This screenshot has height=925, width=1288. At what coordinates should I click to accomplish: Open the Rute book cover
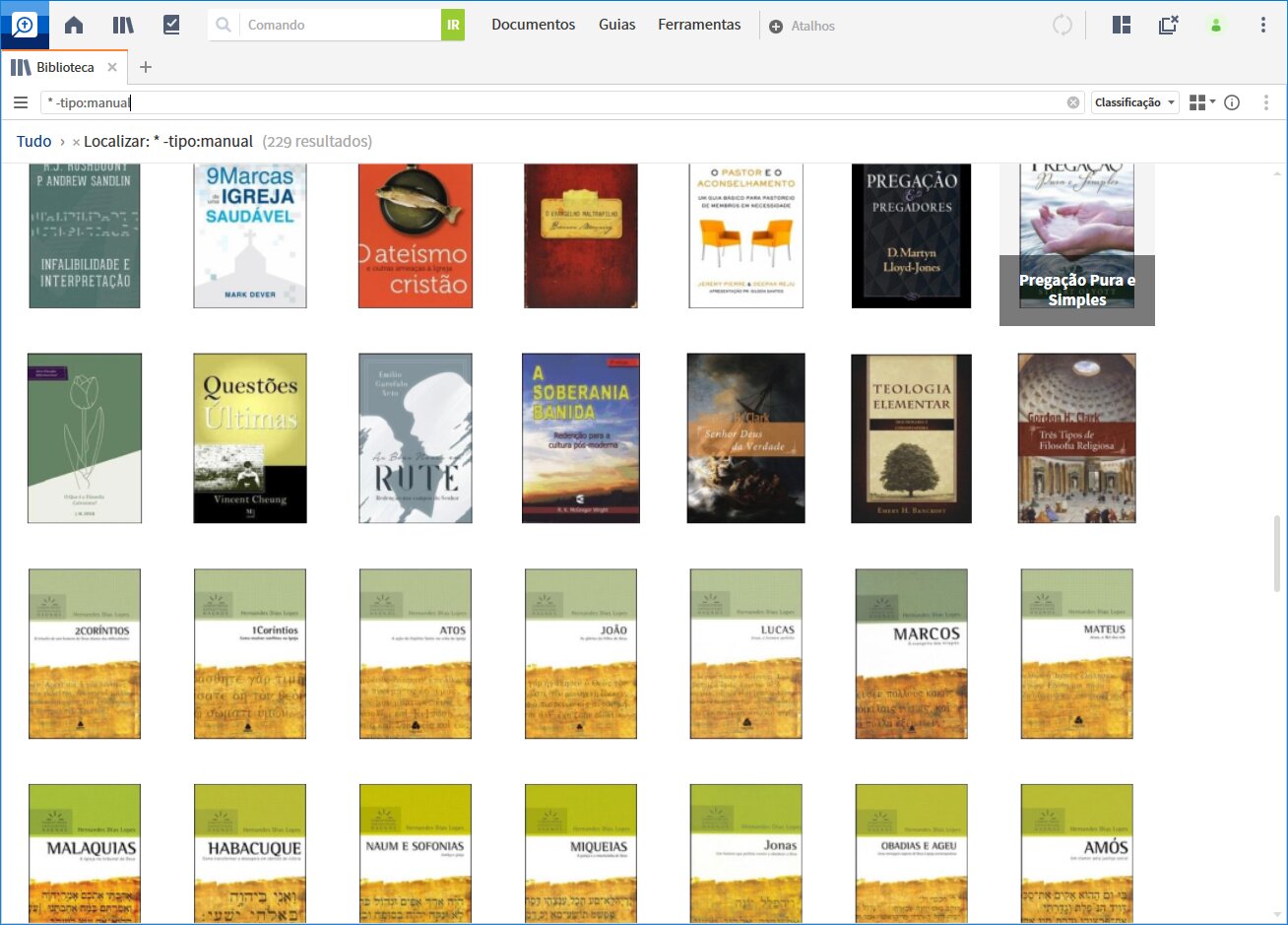click(416, 438)
